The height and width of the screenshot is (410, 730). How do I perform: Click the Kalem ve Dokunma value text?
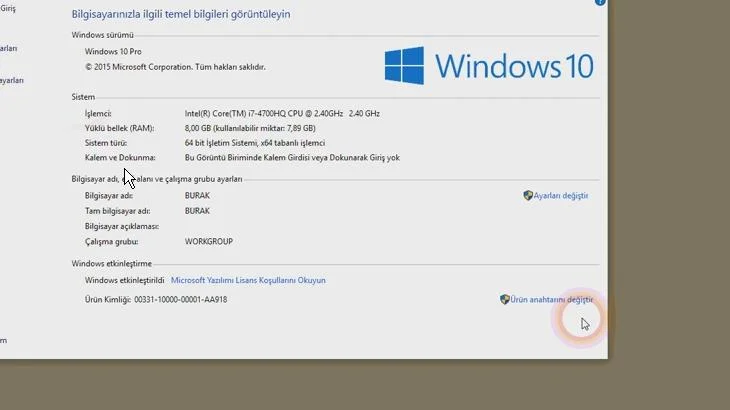pyautogui.click(x=292, y=158)
